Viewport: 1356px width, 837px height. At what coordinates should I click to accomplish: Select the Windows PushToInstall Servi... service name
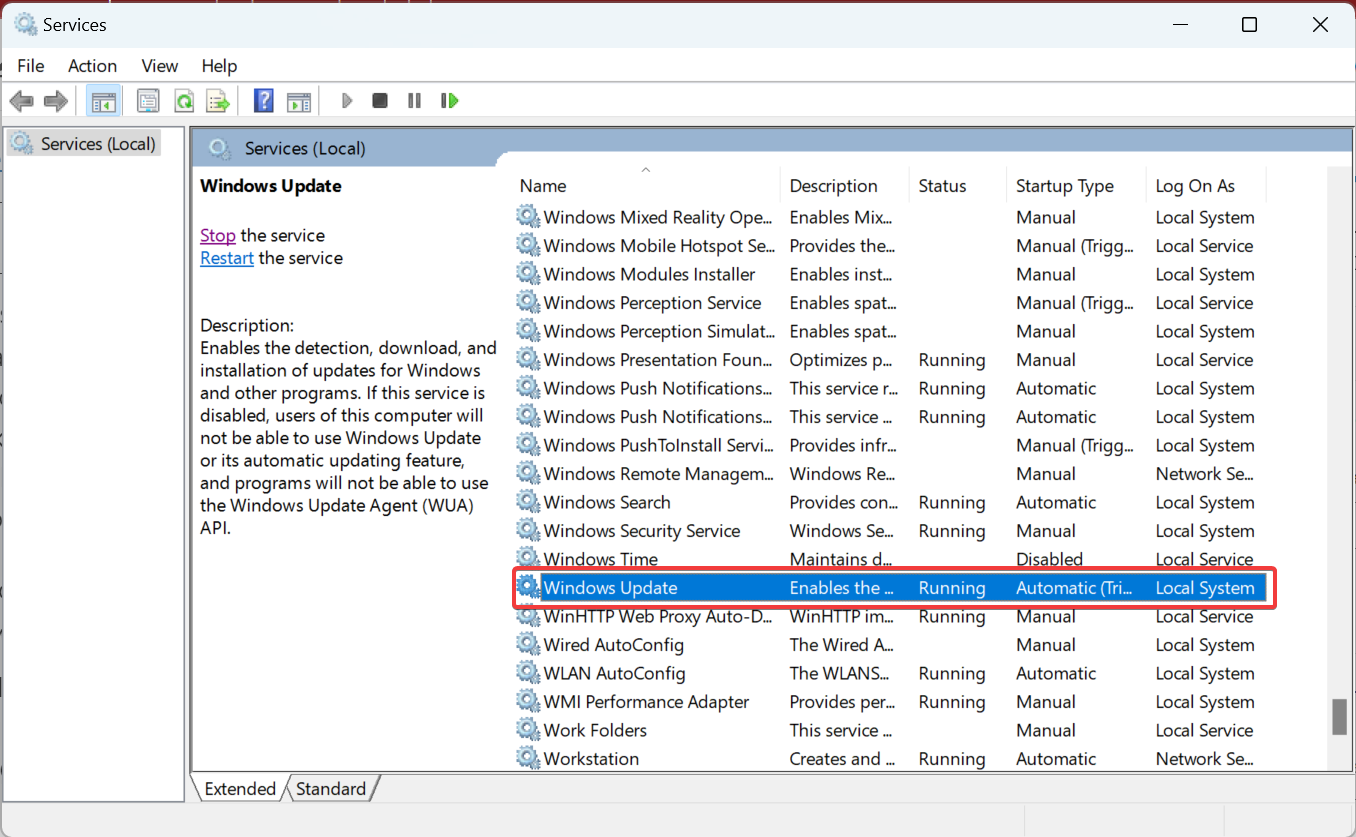point(658,446)
